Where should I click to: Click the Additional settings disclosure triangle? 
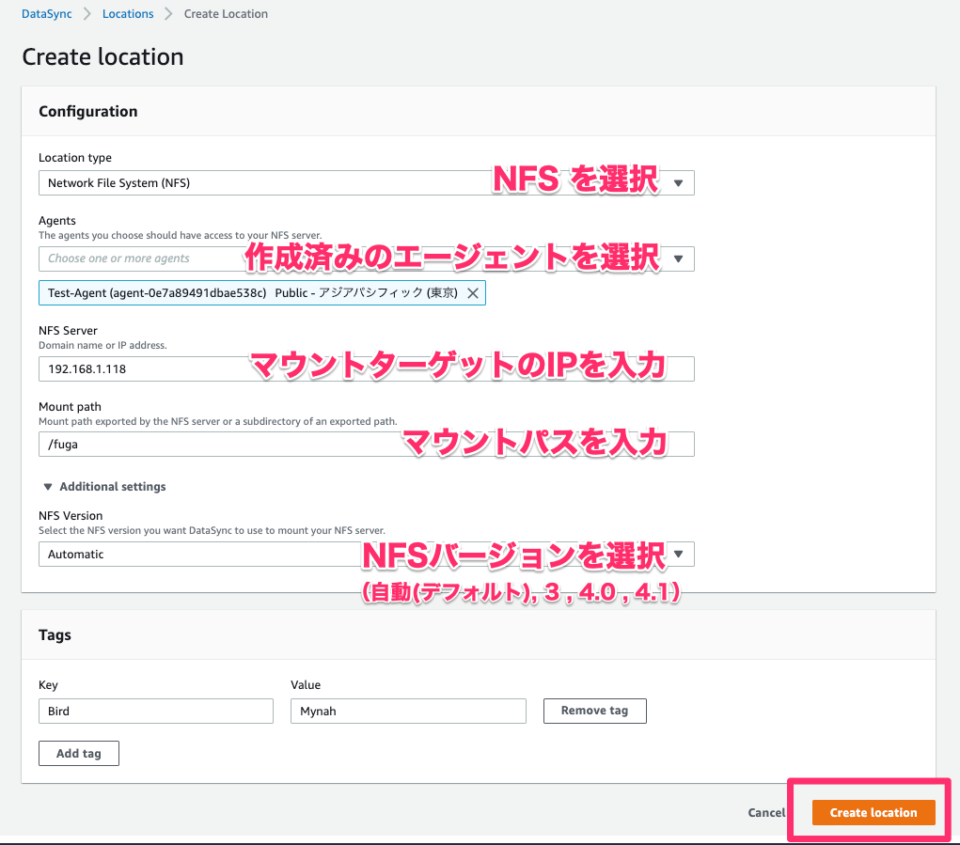tap(48, 487)
